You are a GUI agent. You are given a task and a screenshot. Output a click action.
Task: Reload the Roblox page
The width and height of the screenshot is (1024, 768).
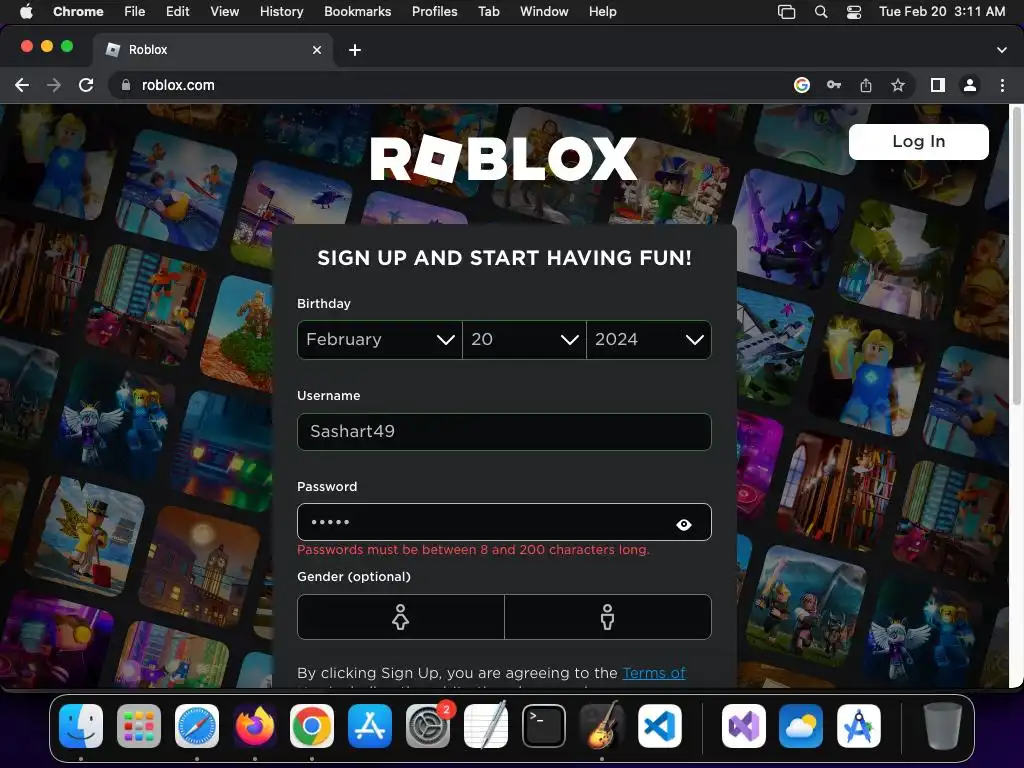(x=86, y=85)
